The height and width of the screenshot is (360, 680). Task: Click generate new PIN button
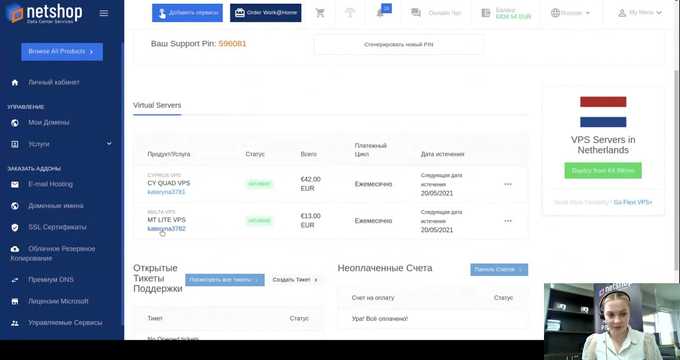click(399, 45)
